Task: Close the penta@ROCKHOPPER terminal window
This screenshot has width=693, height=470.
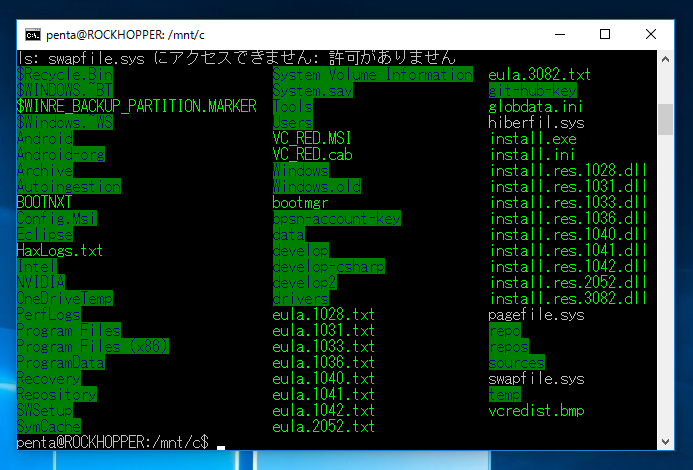Action: [x=651, y=34]
